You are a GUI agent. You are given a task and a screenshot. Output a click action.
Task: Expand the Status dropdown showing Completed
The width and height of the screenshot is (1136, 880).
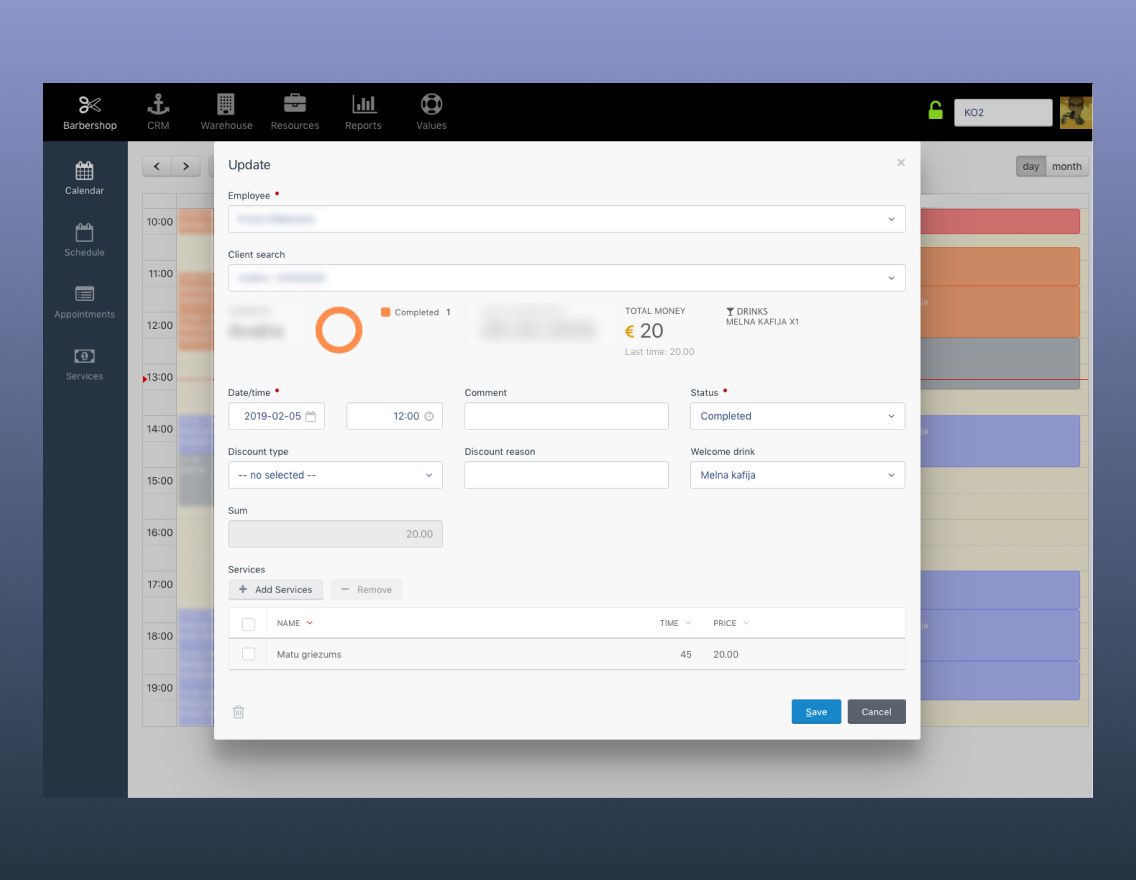coord(797,416)
